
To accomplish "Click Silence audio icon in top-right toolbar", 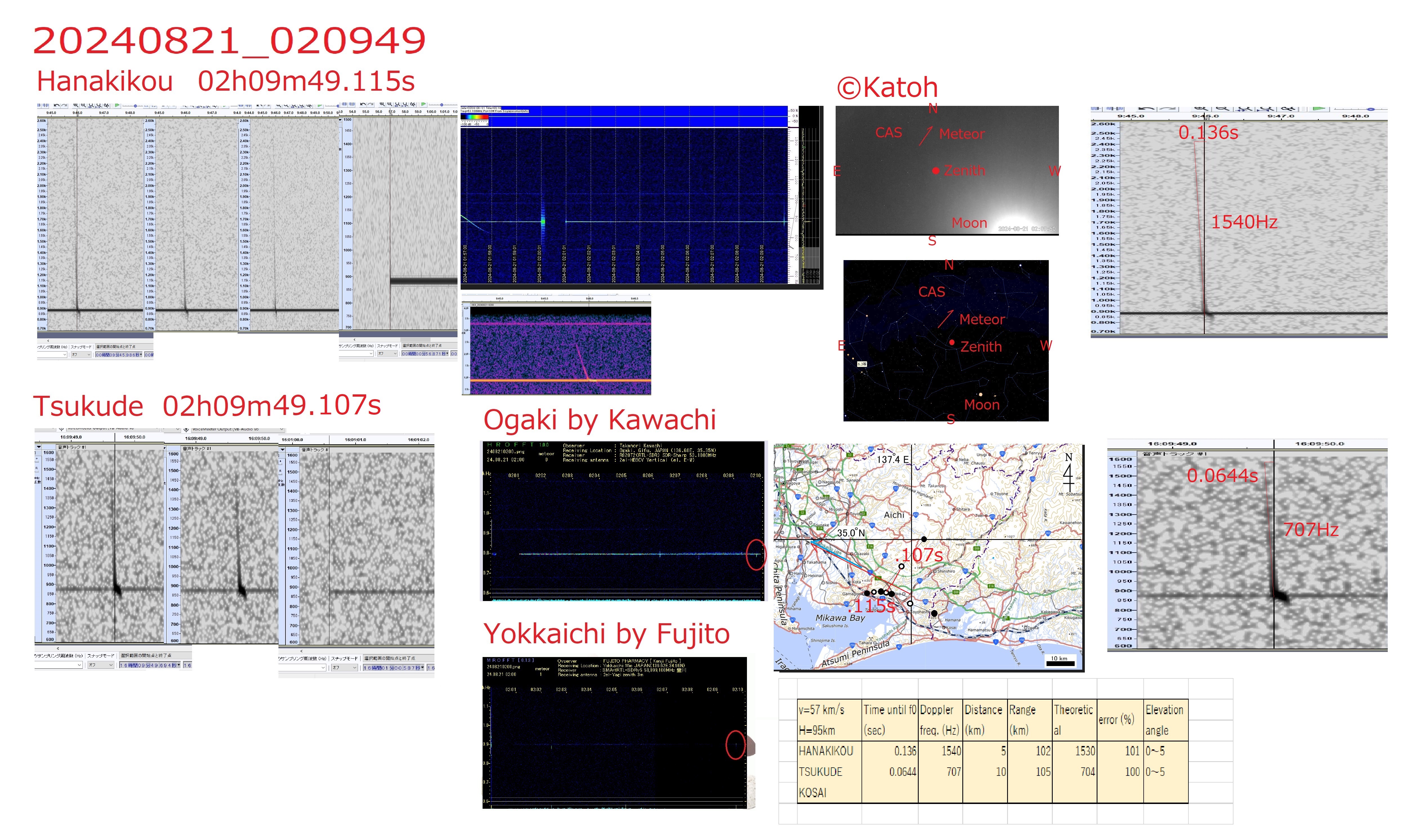I will [1115, 109].
